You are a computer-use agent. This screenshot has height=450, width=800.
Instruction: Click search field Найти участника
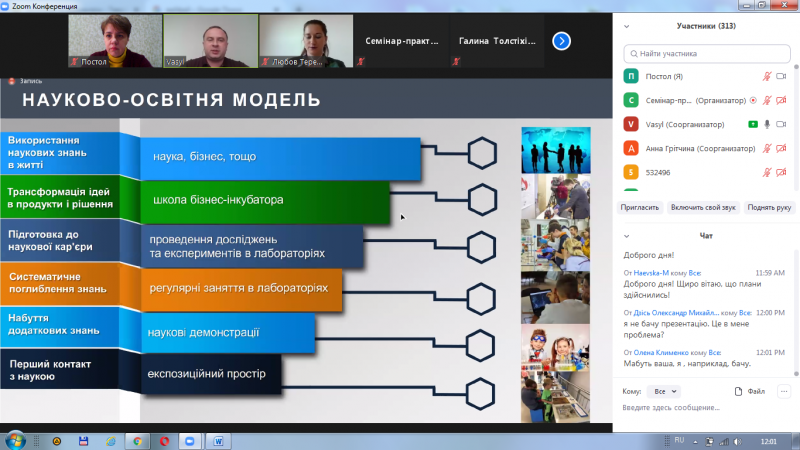tap(707, 54)
